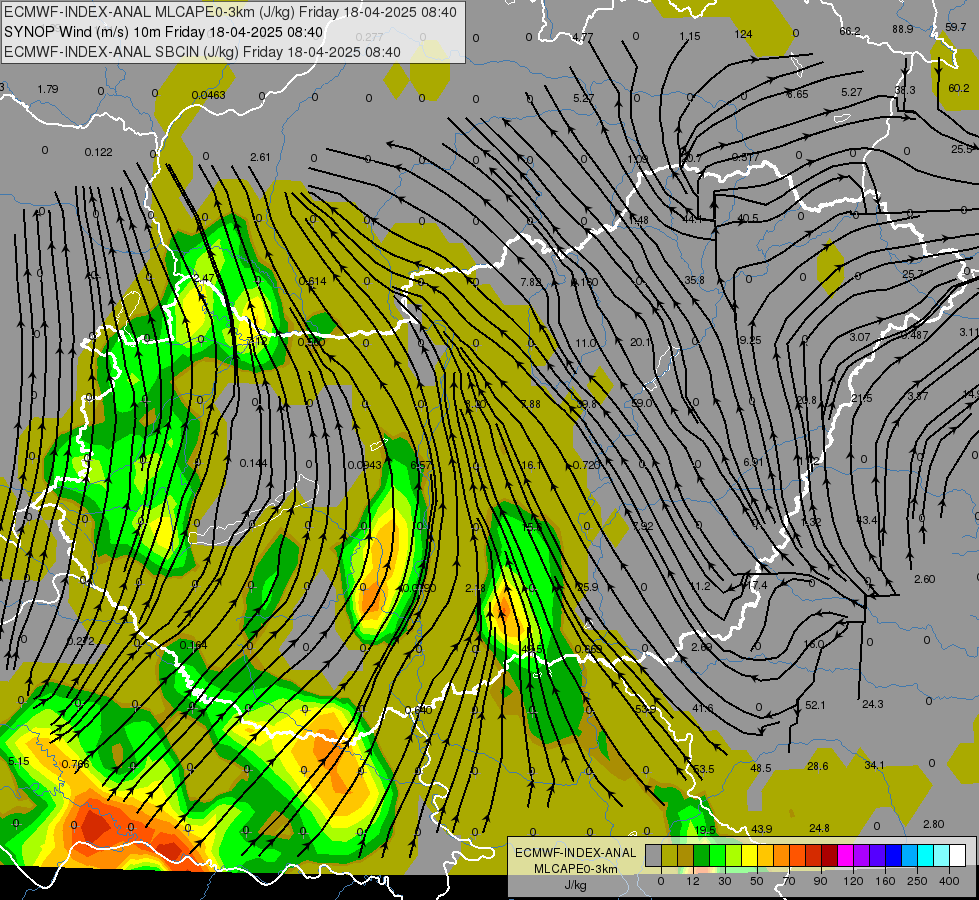979x900 pixels.
Task: Click the map value 0.0943
Action: (365, 464)
